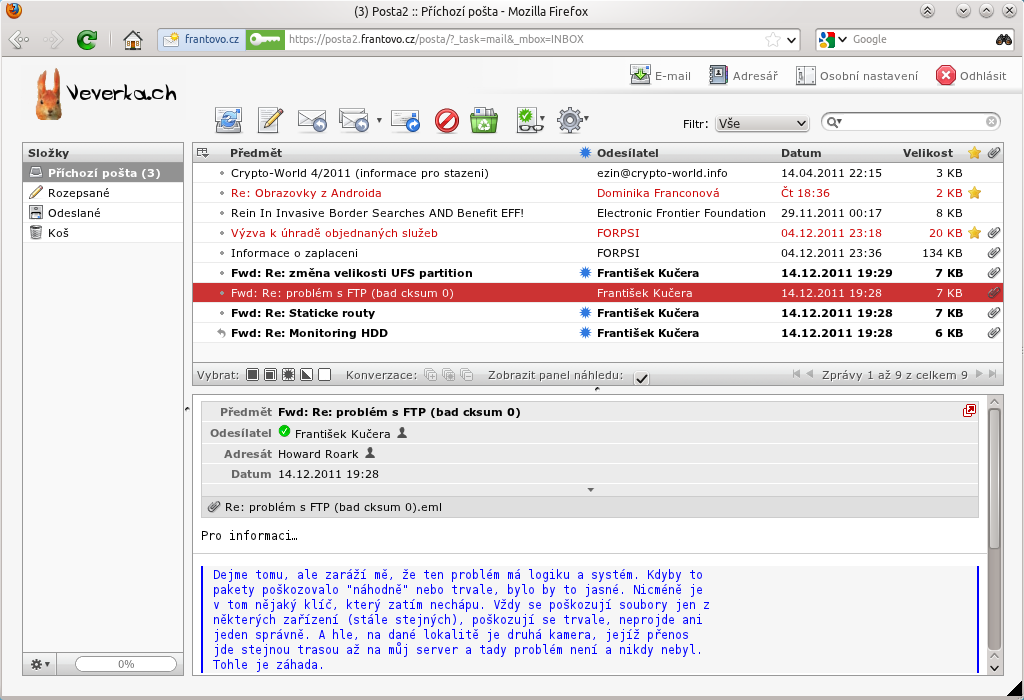The image size is (1024, 700).
Task: Open the Filtr dropdown showing Vše
Action: [x=761, y=123]
